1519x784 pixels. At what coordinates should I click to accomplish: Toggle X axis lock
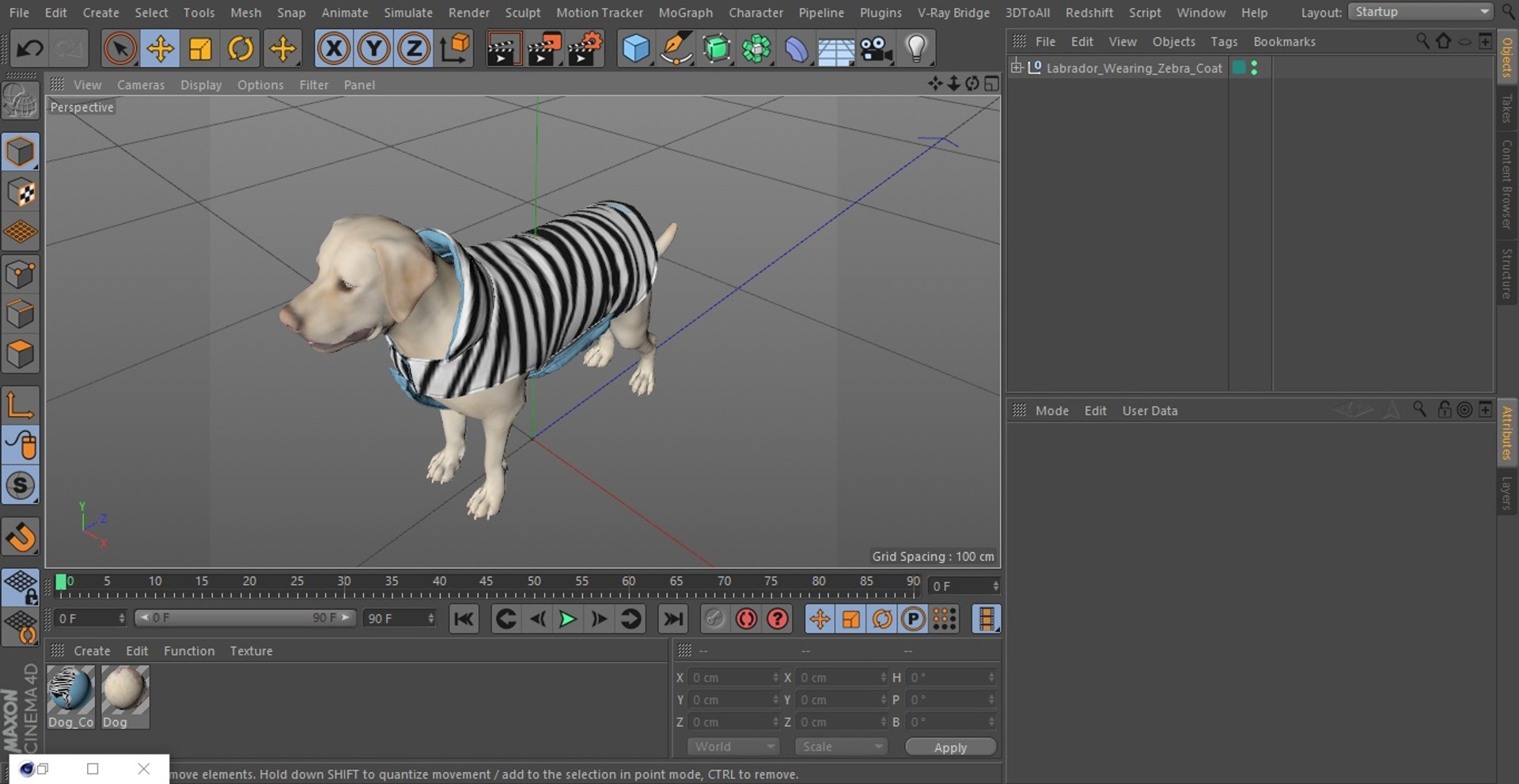pos(334,49)
